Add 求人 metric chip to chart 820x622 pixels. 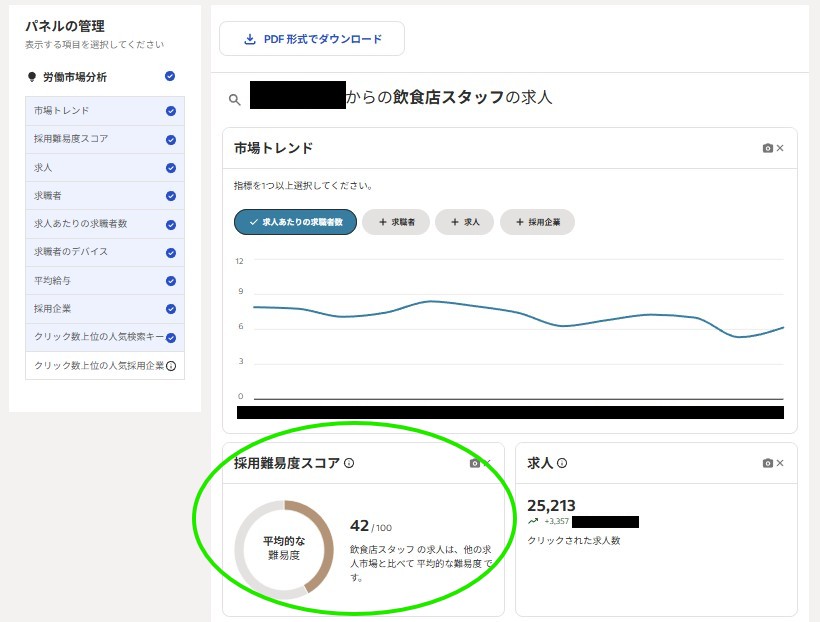click(464, 222)
